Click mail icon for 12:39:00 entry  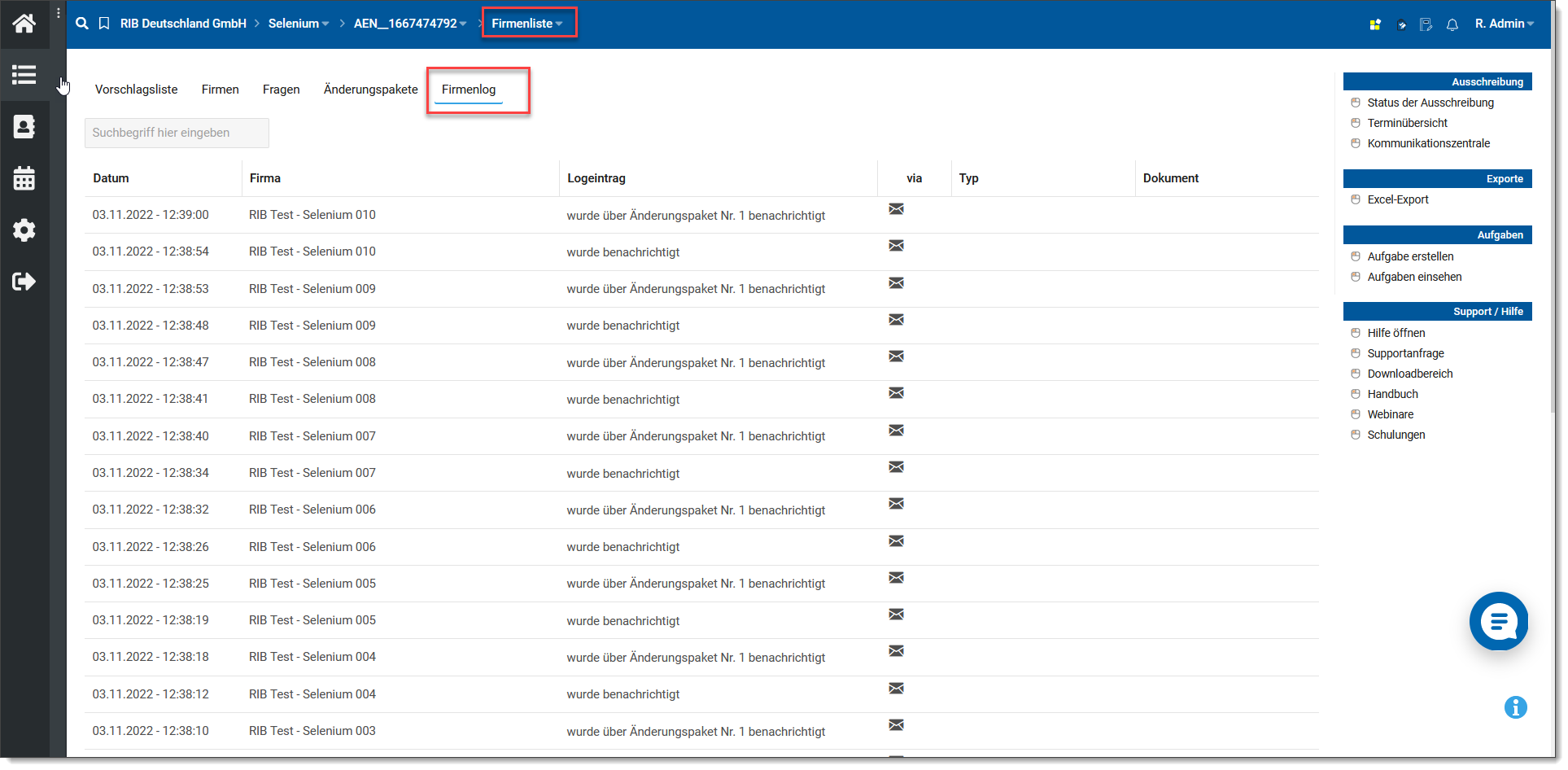[x=897, y=209]
